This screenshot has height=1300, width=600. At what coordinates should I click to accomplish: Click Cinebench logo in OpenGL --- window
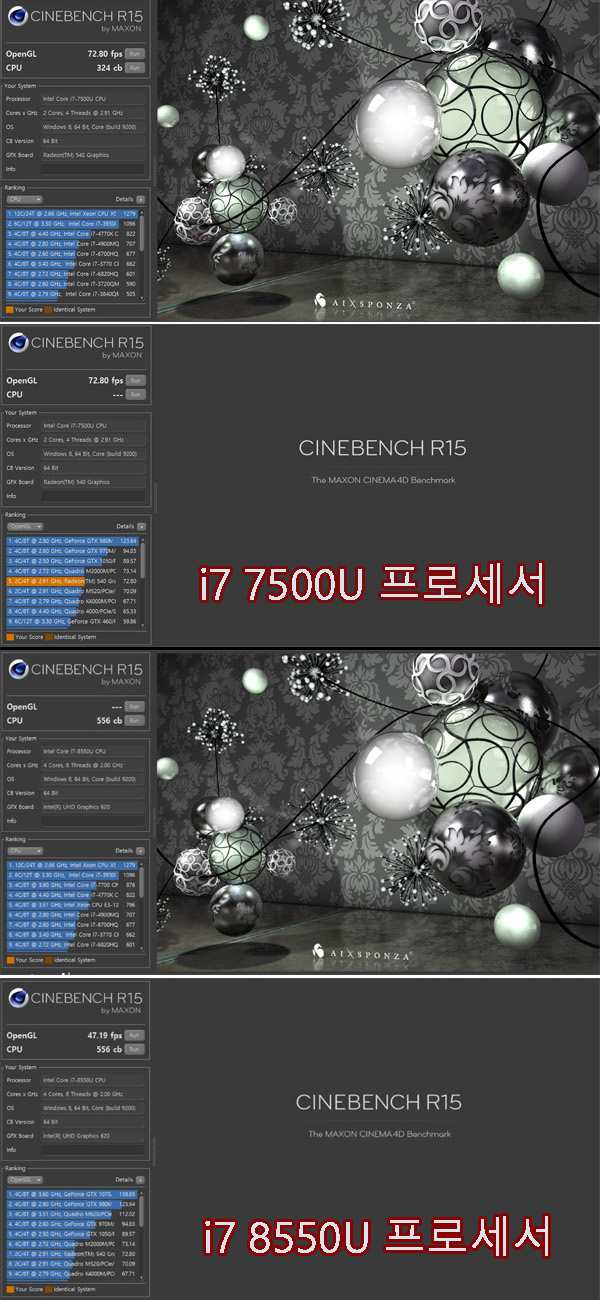click(18, 671)
